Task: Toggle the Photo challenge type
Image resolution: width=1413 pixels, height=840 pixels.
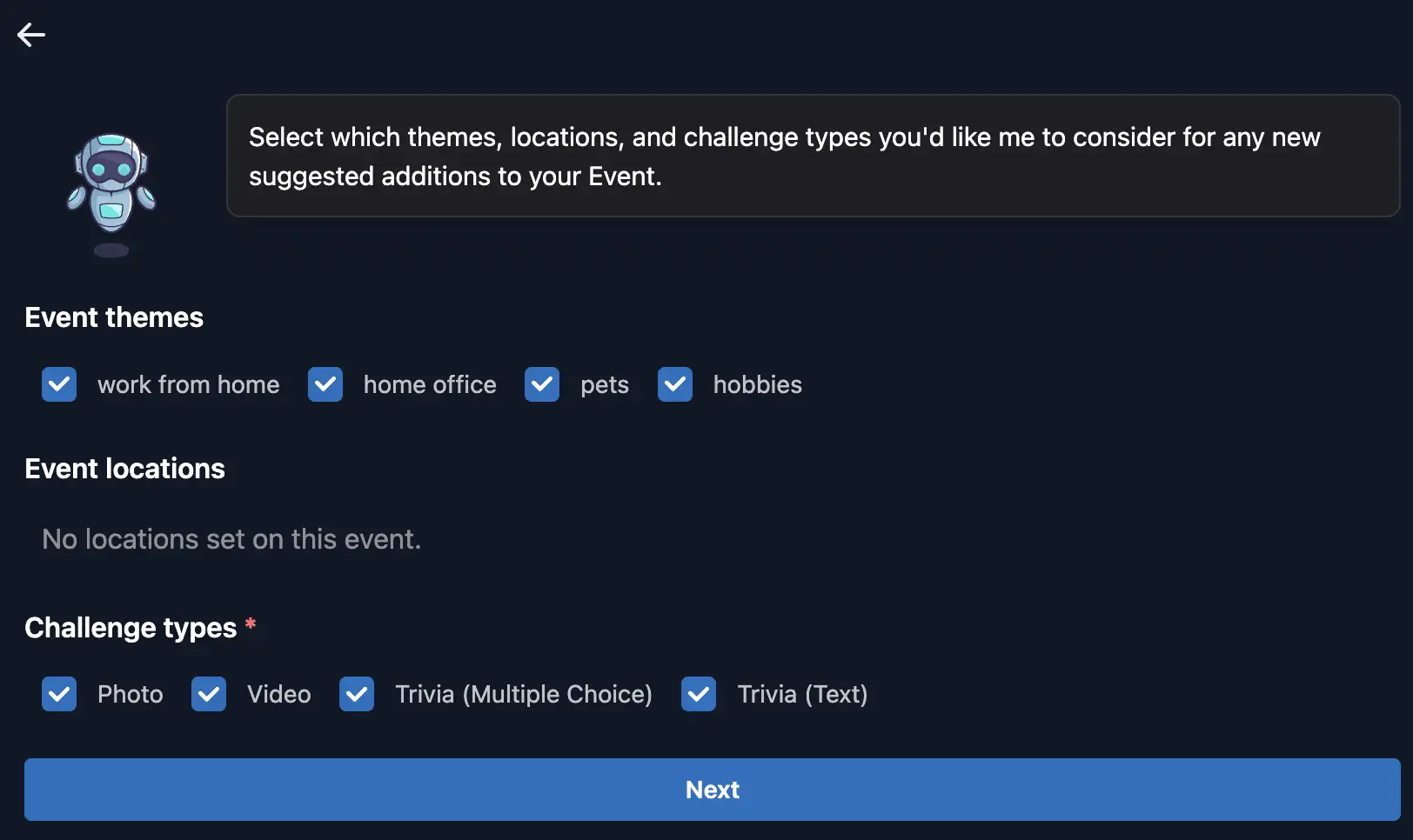Action: [x=58, y=694]
